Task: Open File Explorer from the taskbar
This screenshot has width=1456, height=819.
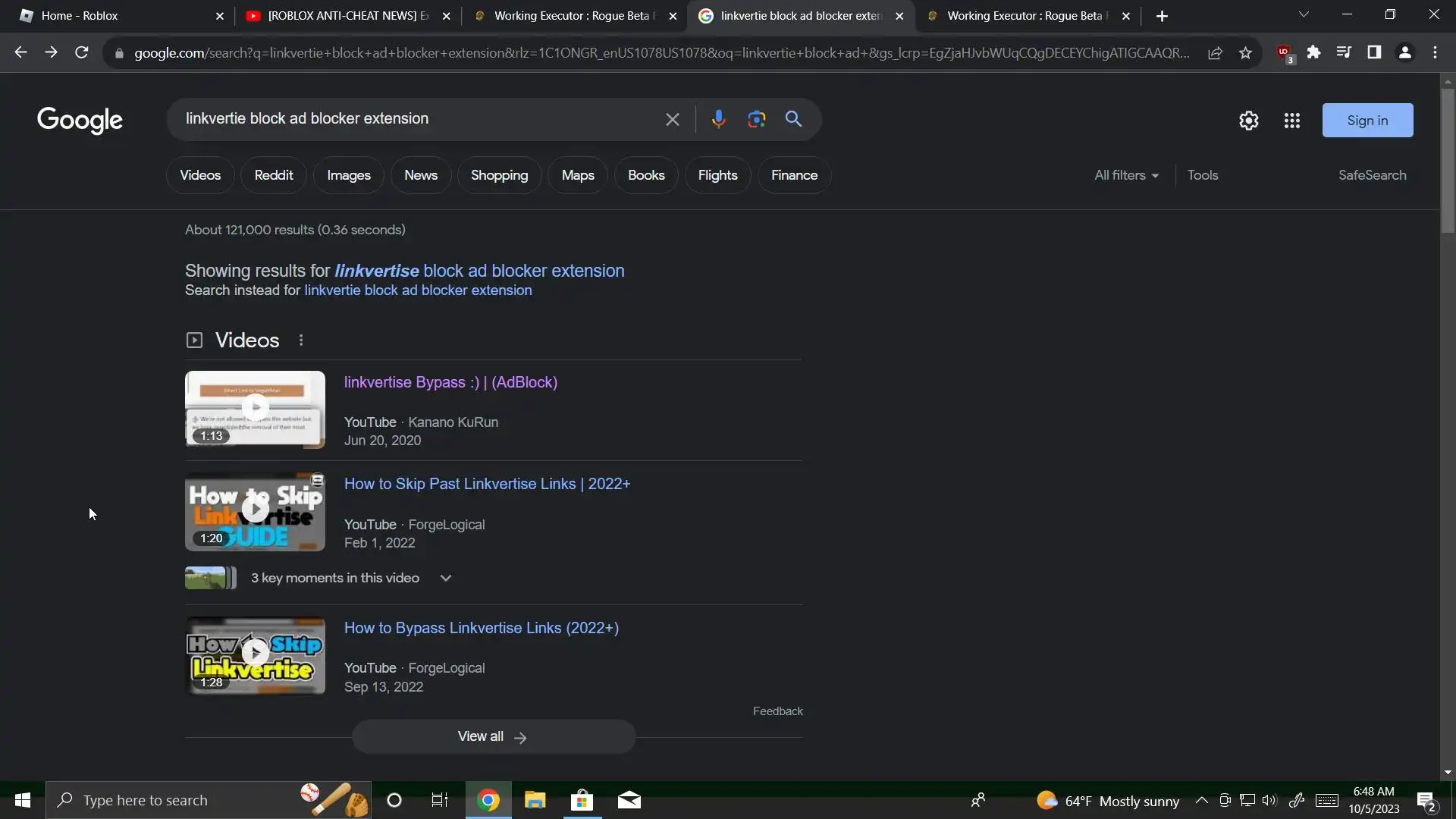Action: tap(535, 800)
